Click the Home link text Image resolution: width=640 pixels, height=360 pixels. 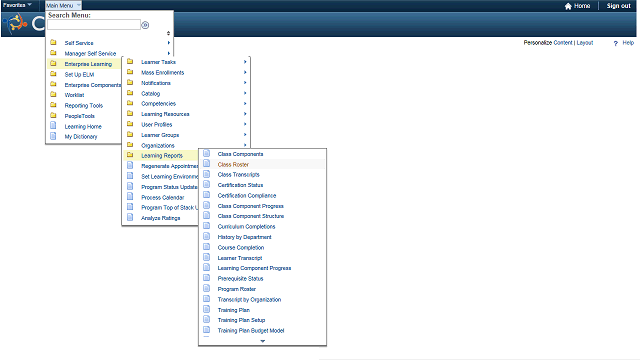(x=582, y=6)
